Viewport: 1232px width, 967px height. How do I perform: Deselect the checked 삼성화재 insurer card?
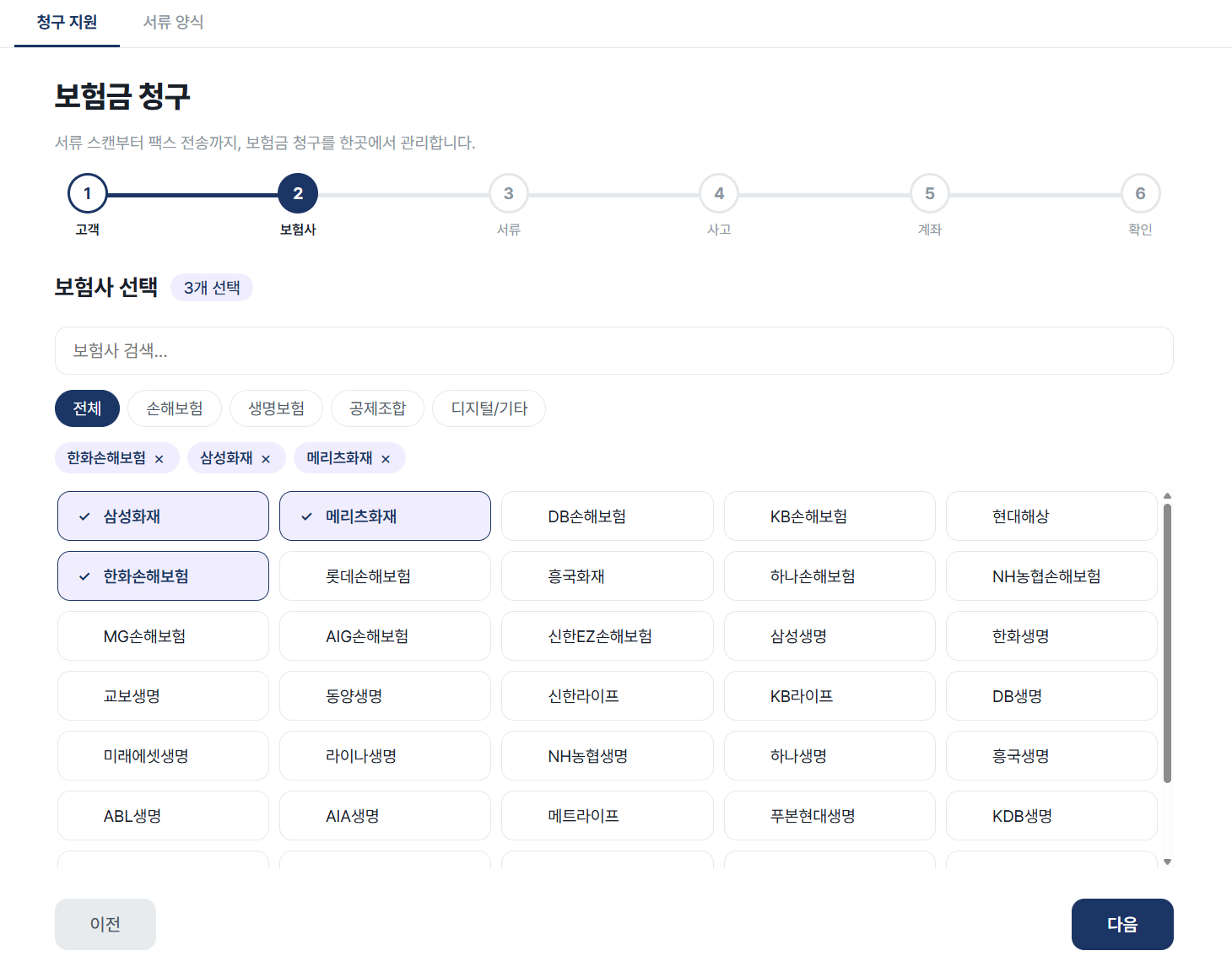(x=163, y=516)
